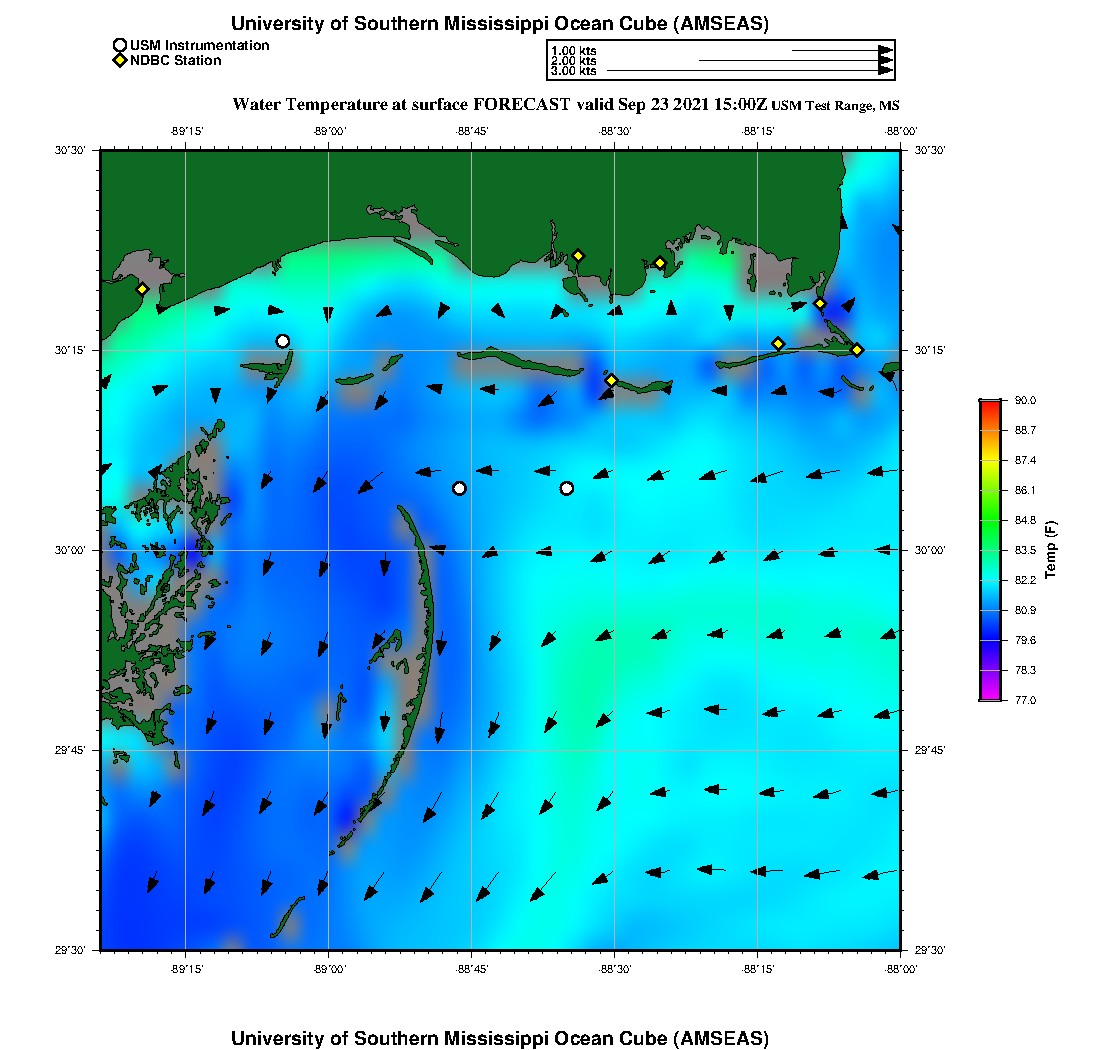The height and width of the screenshot is (1050, 1100).
Task: Click the NDBC Station legend text
Action: pos(175,60)
